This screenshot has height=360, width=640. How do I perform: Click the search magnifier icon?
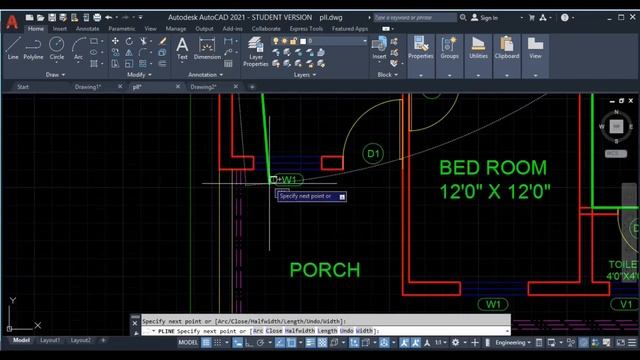click(463, 18)
